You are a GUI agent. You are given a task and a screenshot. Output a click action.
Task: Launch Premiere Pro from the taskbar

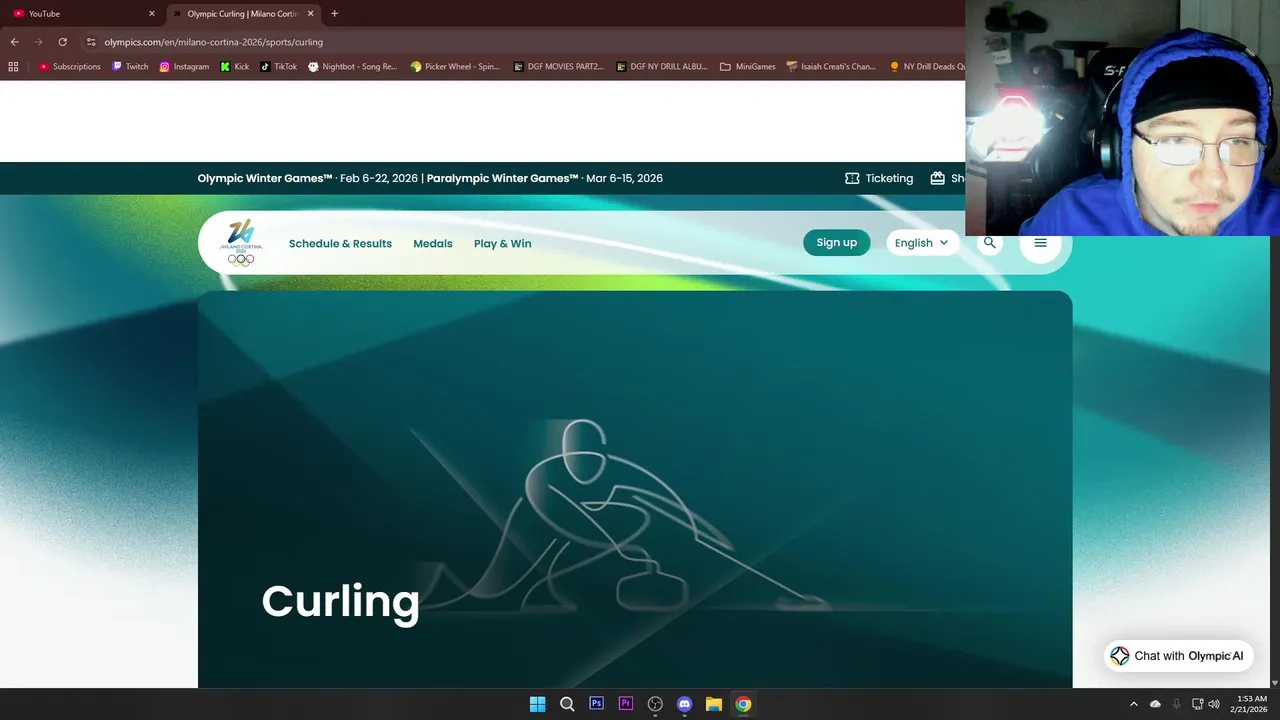(x=626, y=704)
